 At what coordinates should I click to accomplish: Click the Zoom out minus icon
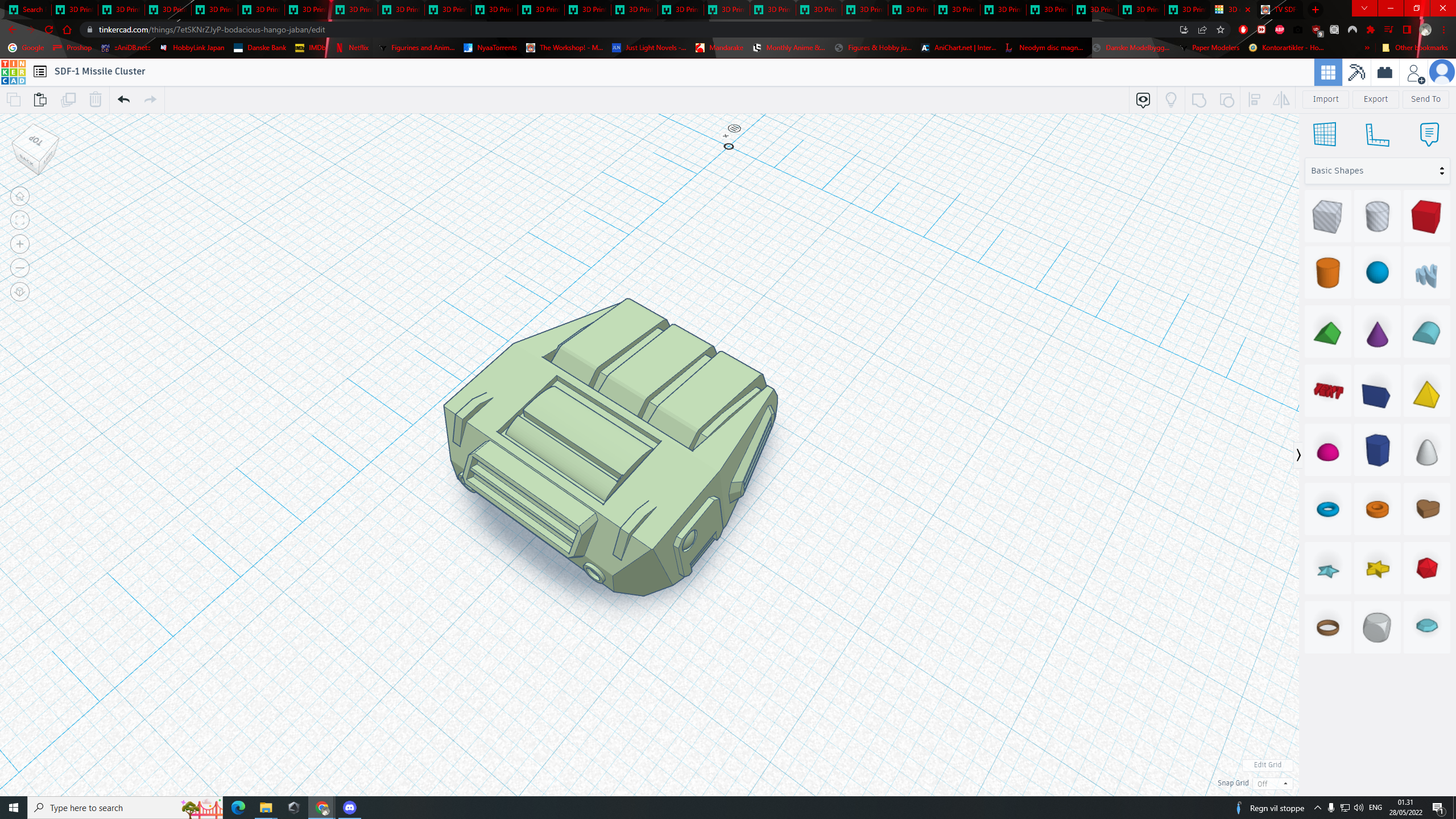[x=20, y=268]
